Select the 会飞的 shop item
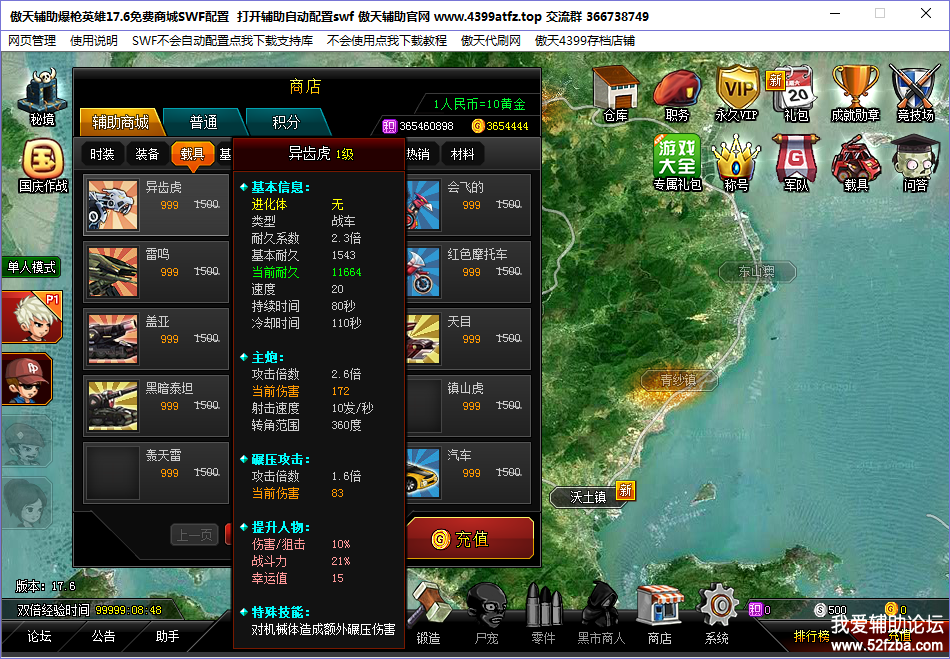 point(469,205)
